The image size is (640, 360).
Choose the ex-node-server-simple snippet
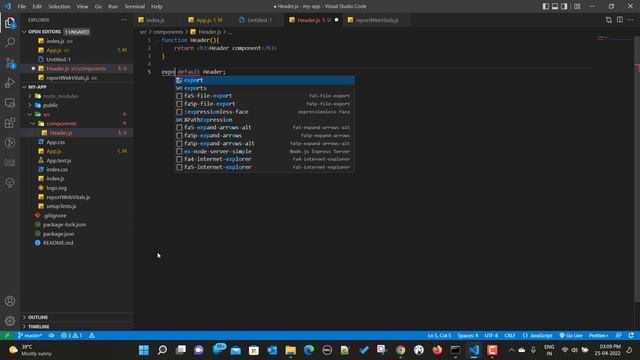[x=264, y=151]
